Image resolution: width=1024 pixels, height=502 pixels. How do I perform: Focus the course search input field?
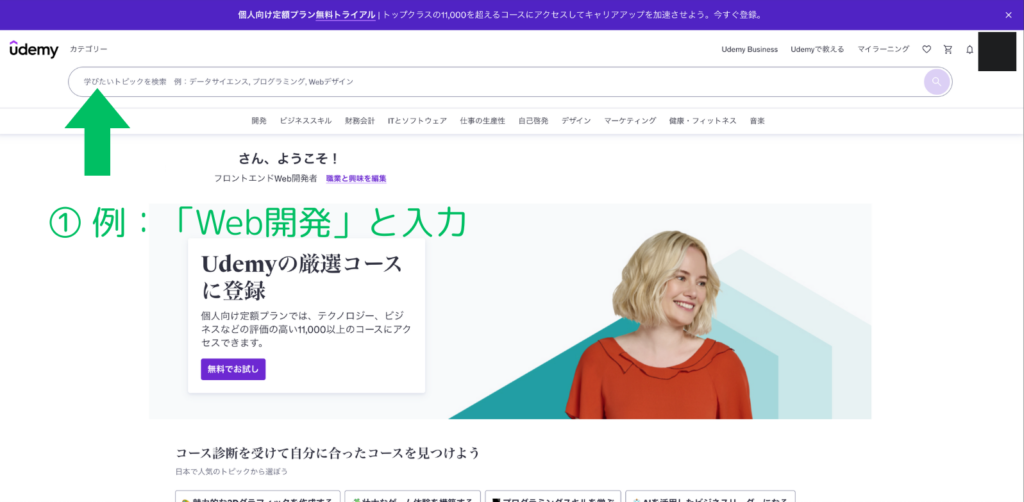point(510,82)
